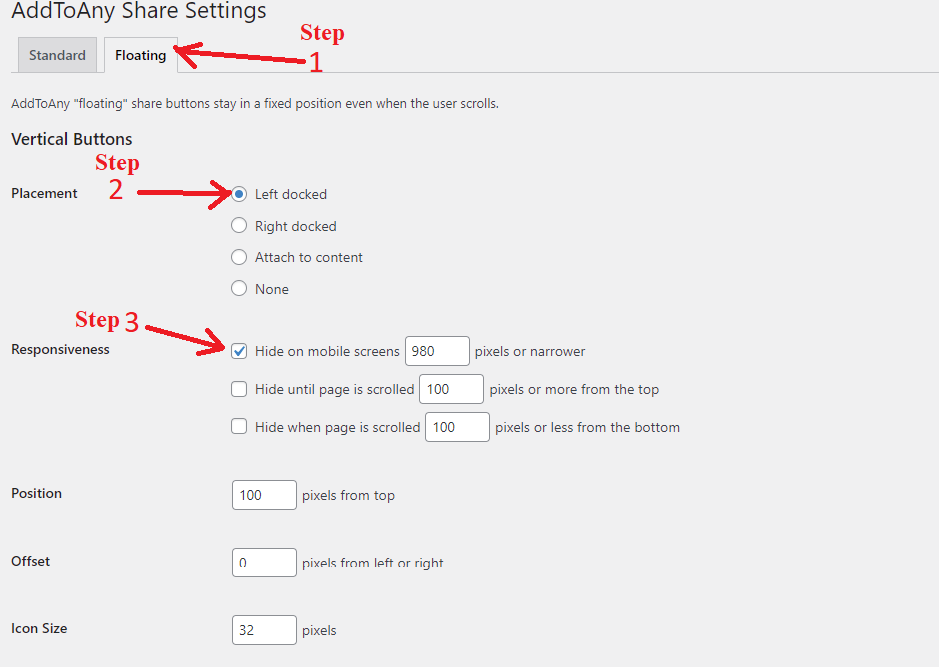Choose the Right docked radio button
Screen dimensions: 939x667
tap(239, 225)
